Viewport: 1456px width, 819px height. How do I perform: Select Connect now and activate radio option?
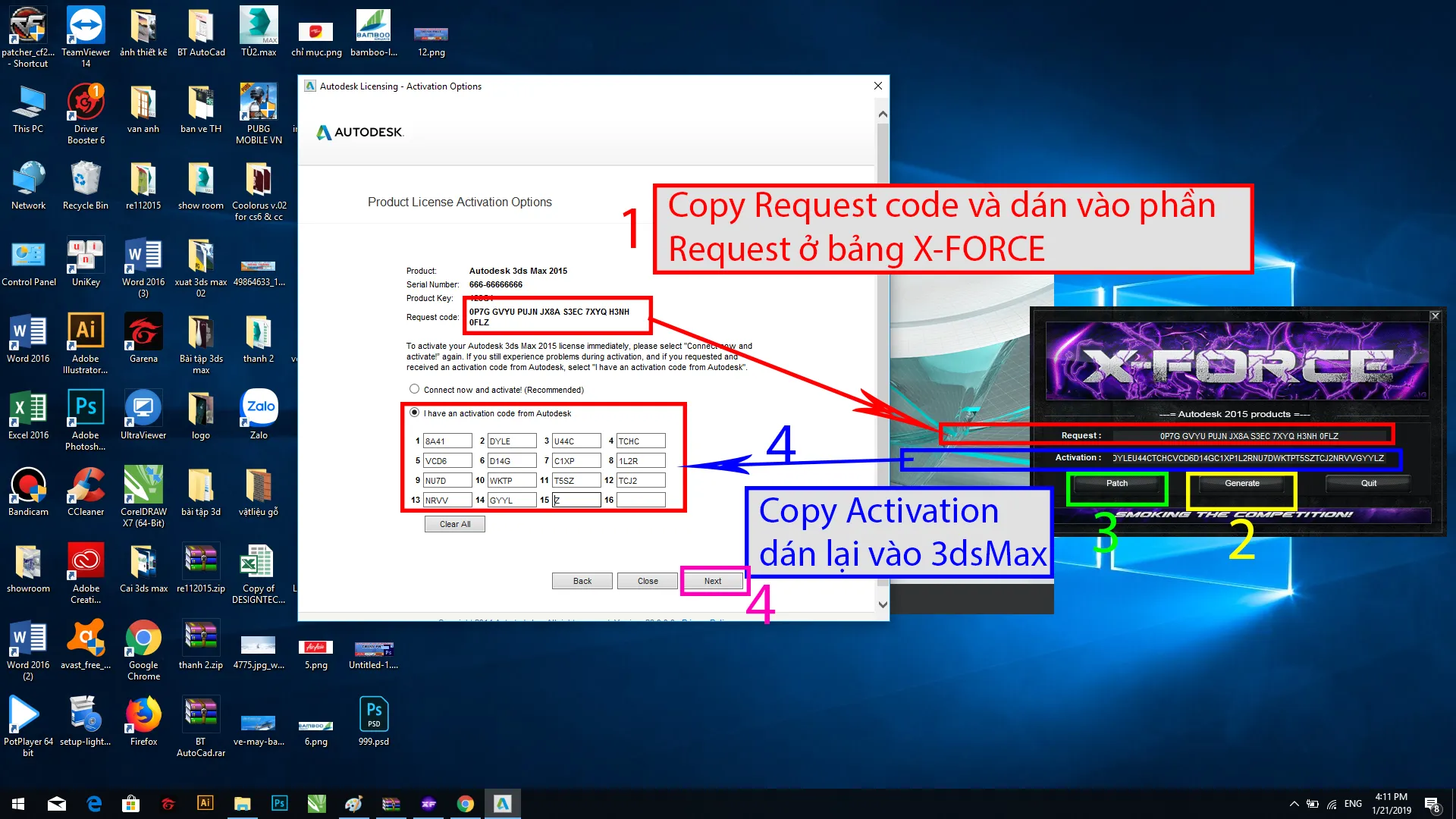(x=414, y=389)
